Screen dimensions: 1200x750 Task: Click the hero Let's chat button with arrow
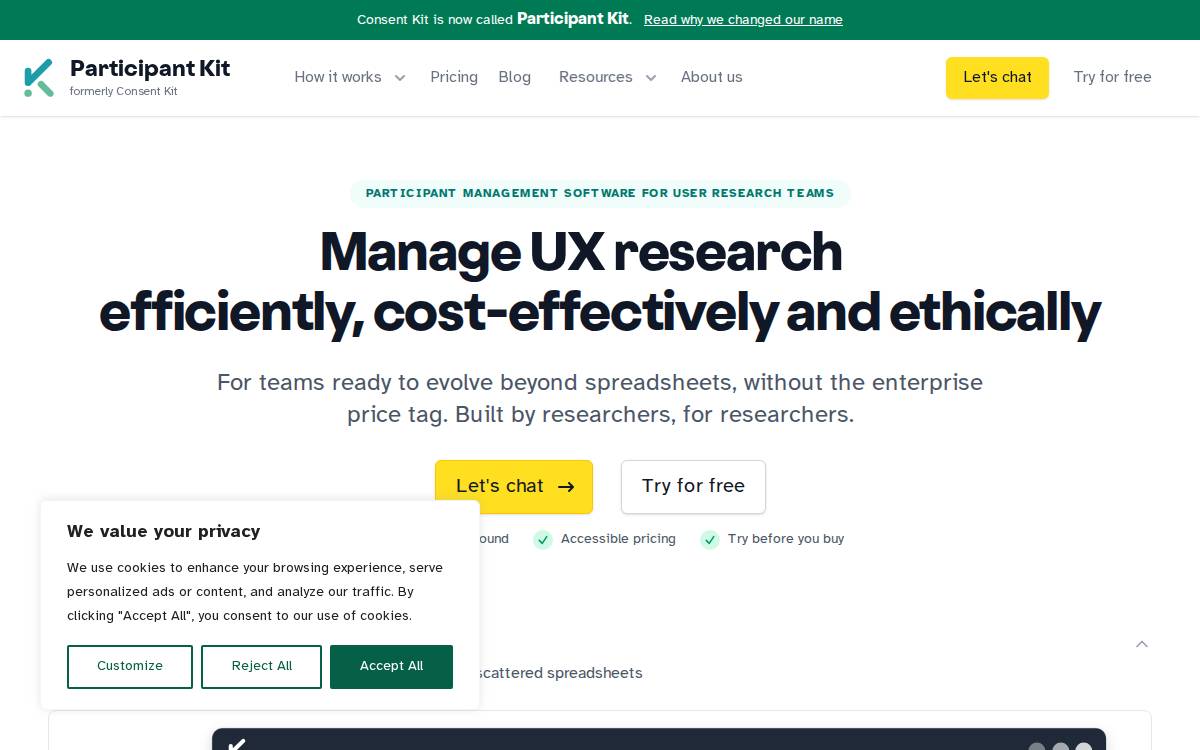[x=514, y=487]
